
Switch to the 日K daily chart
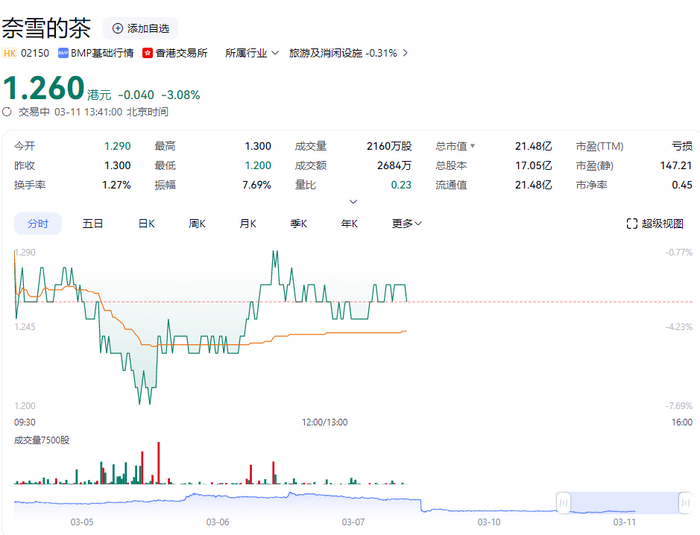[146, 223]
